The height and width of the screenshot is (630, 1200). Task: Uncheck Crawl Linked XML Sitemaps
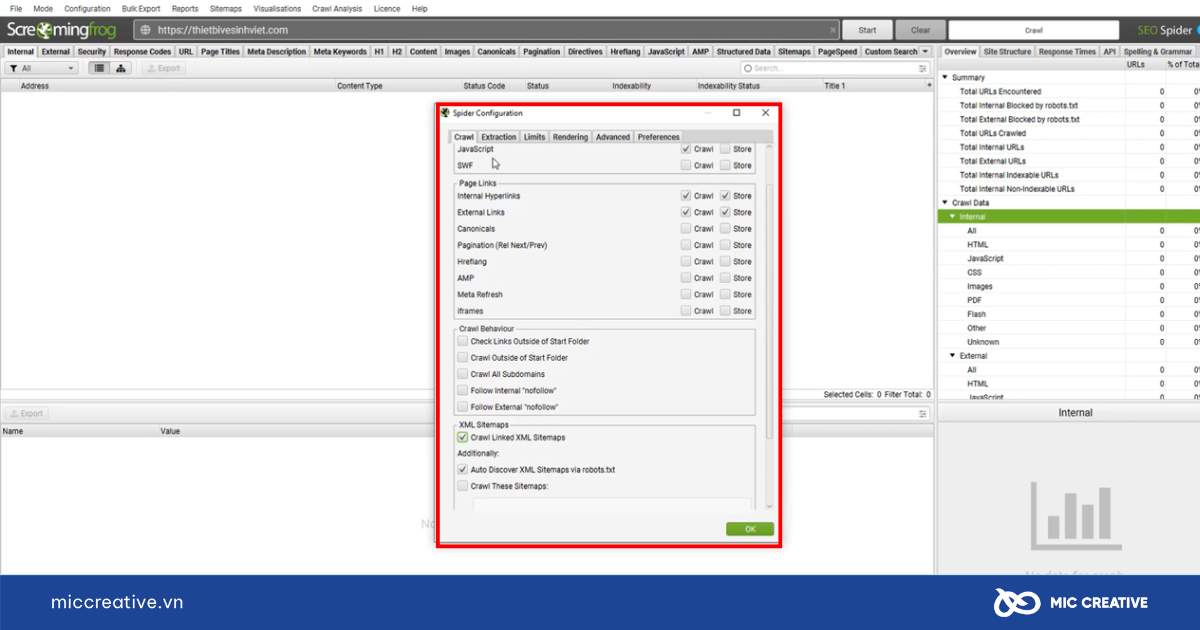(x=462, y=437)
